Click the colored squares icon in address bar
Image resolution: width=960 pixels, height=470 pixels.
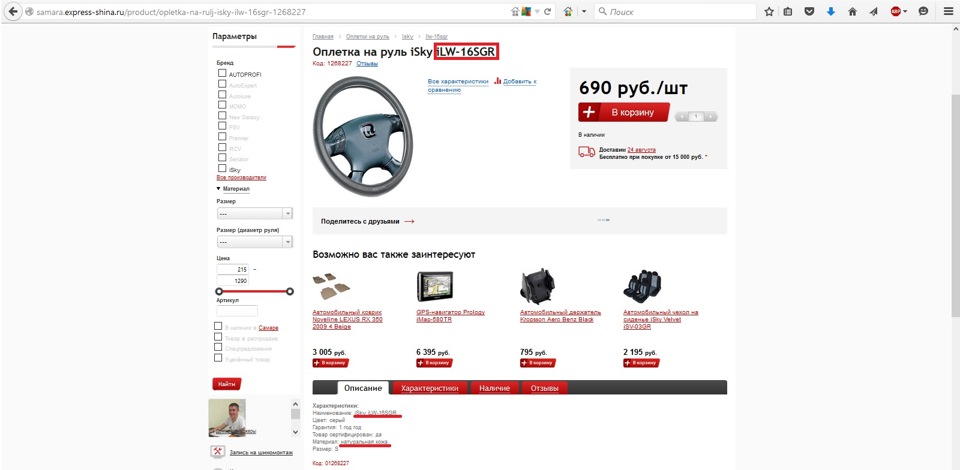click(x=525, y=12)
